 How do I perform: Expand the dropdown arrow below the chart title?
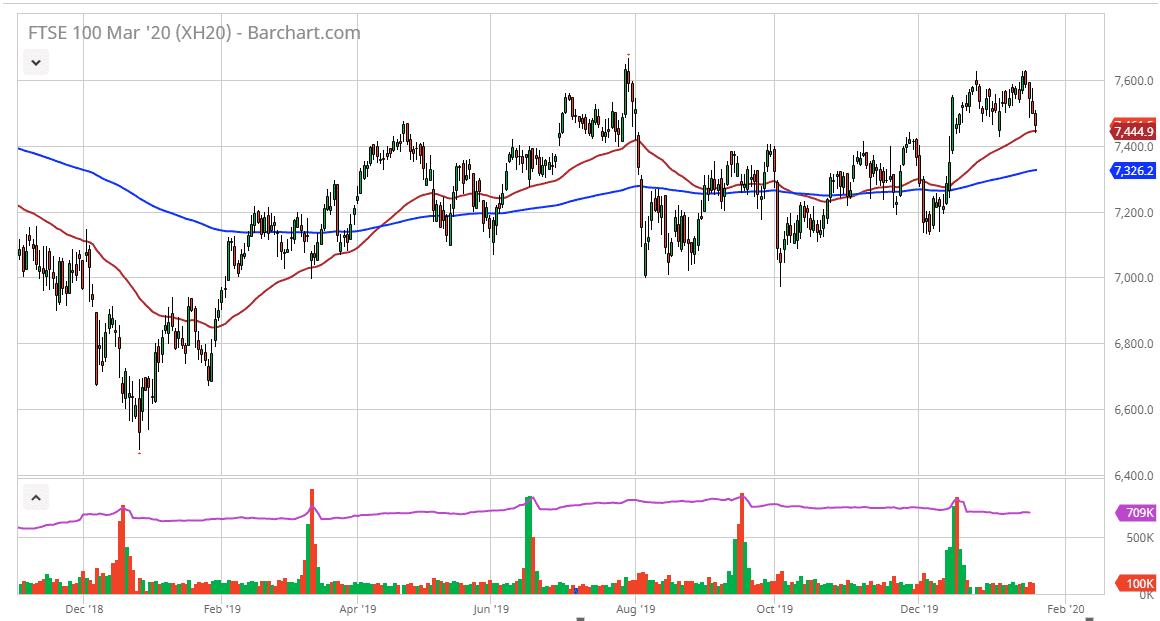(x=35, y=62)
